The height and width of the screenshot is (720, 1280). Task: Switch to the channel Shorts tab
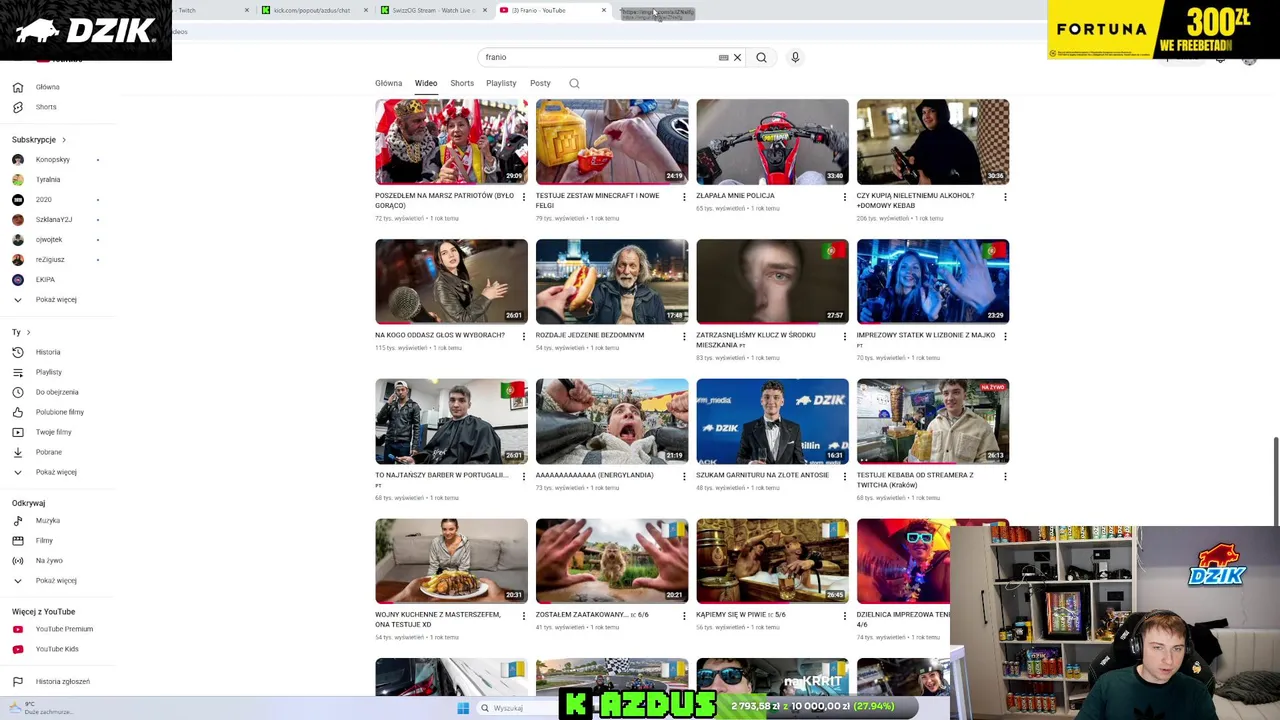click(462, 83)
